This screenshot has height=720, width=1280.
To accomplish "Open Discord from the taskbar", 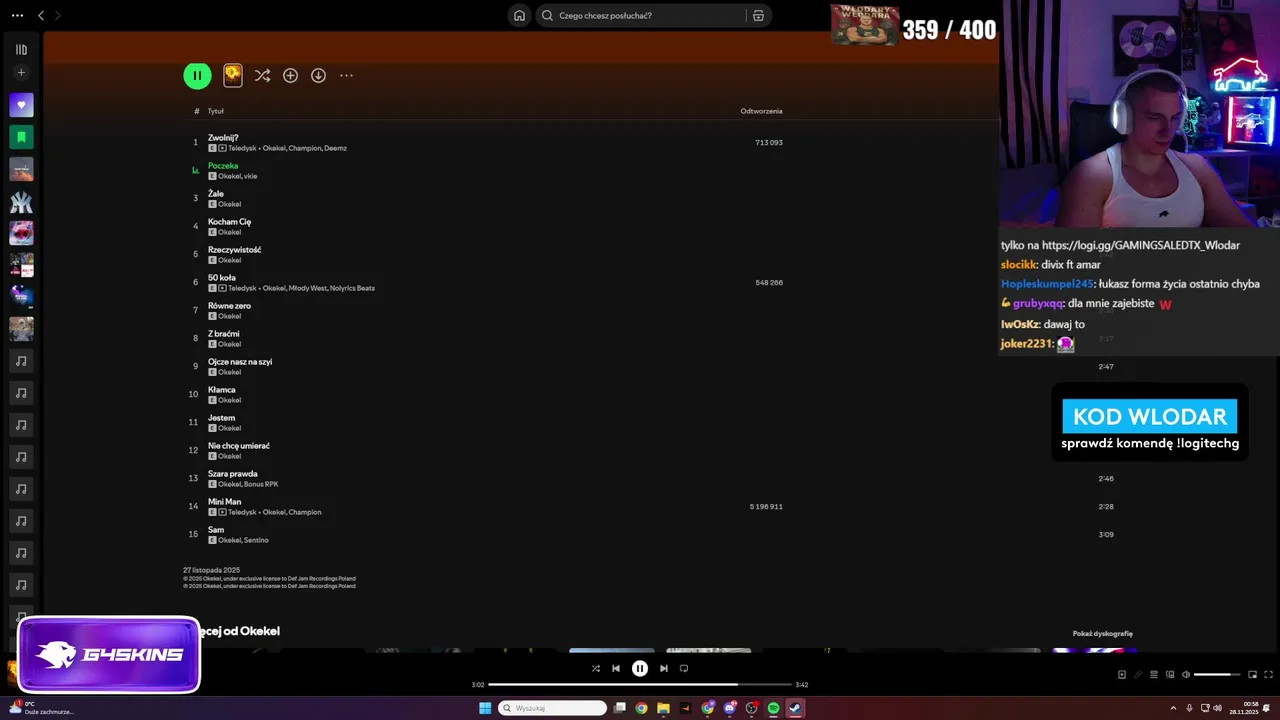I will pyautogui.click(x=730, y=708).
